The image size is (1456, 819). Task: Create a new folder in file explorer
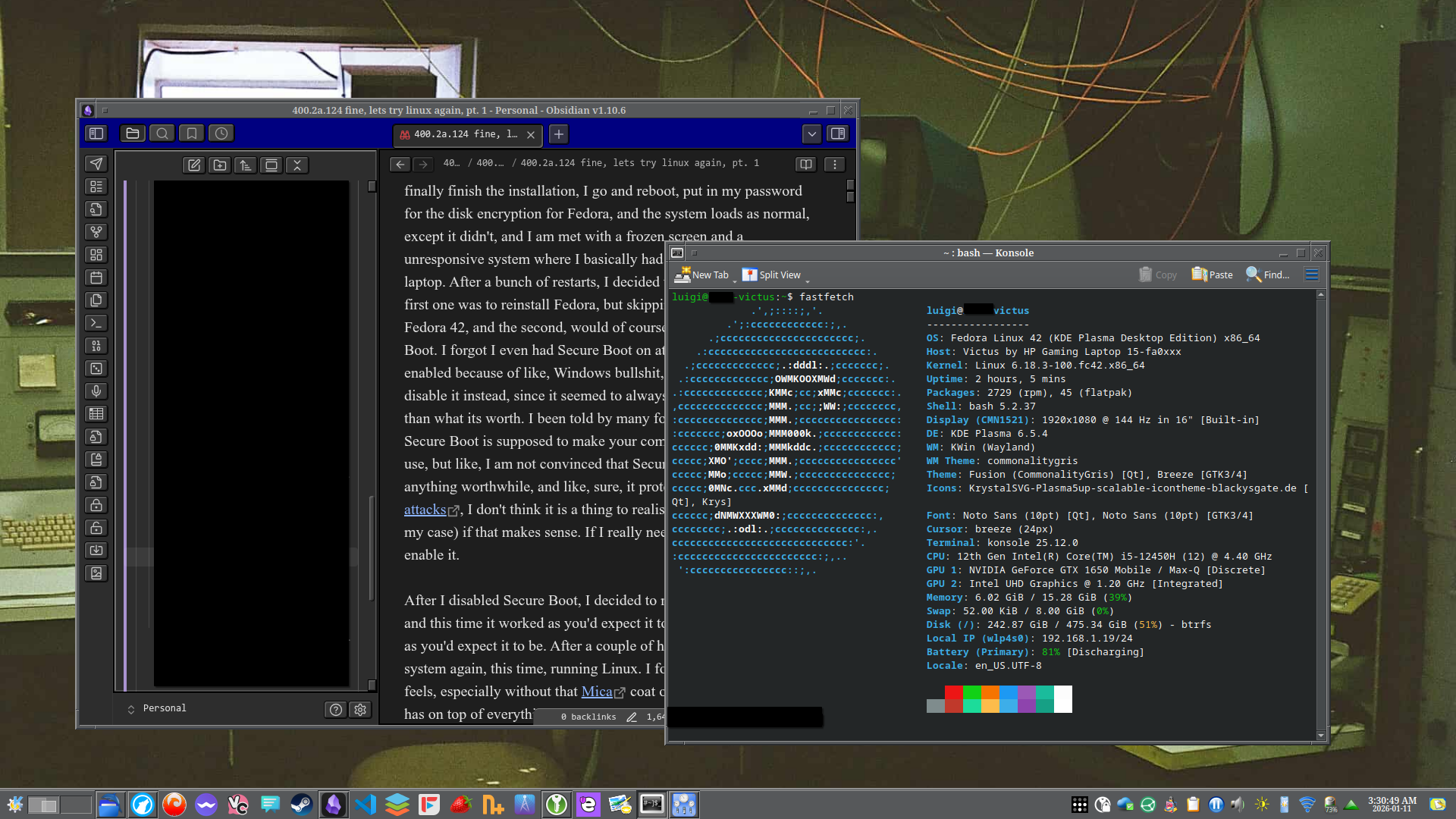(x=220, y=165)
